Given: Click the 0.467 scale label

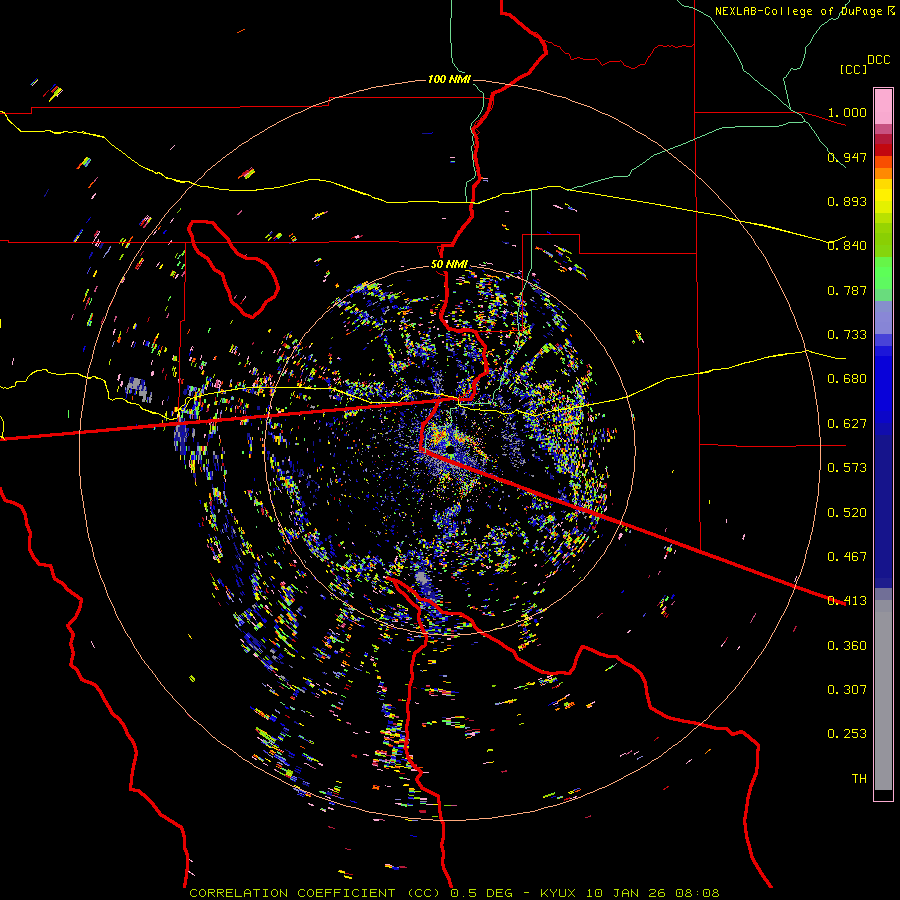Looking at the screenshot, I should [x=847, y=557].
